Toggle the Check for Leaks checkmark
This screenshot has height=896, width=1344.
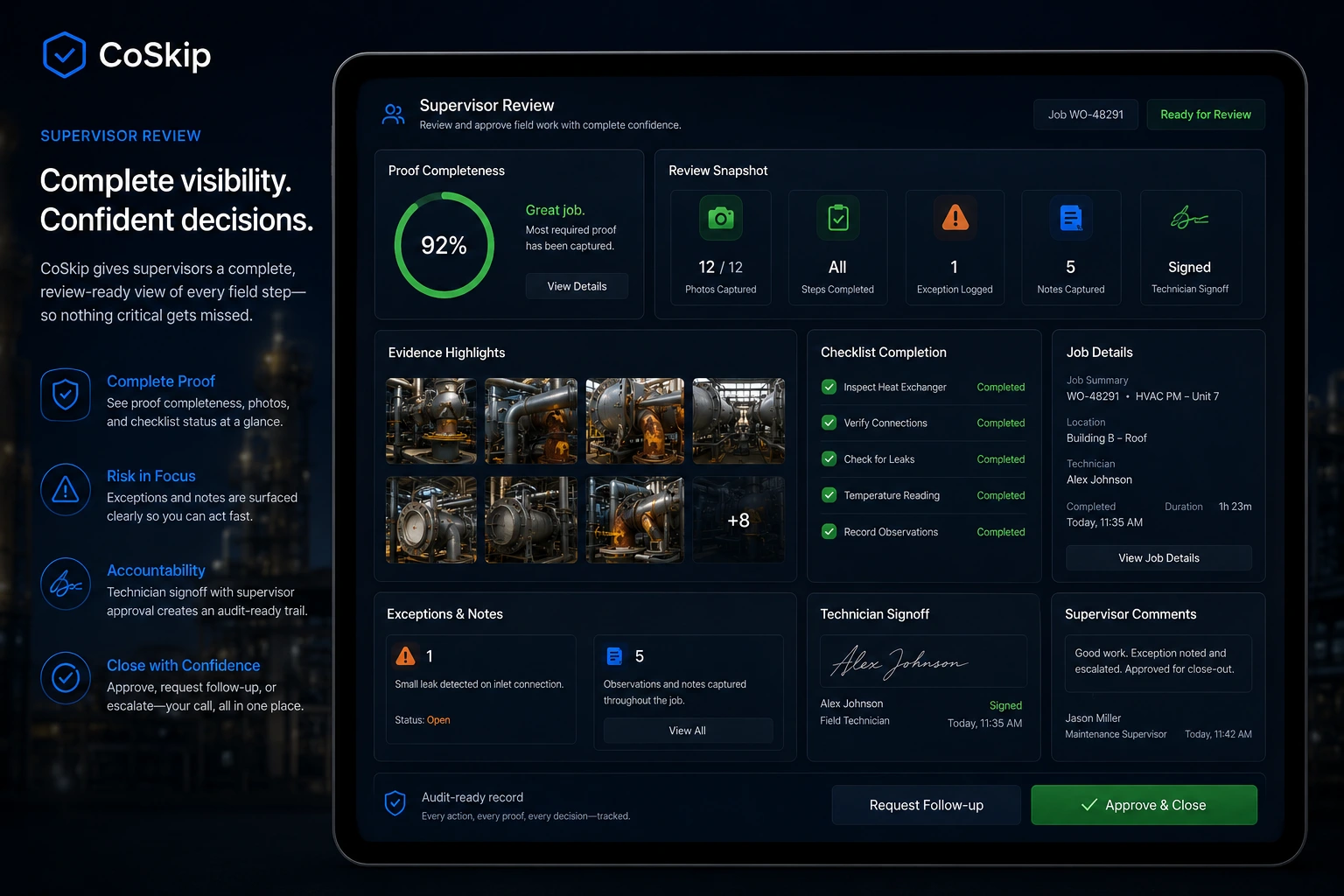(x=829, y=458)
